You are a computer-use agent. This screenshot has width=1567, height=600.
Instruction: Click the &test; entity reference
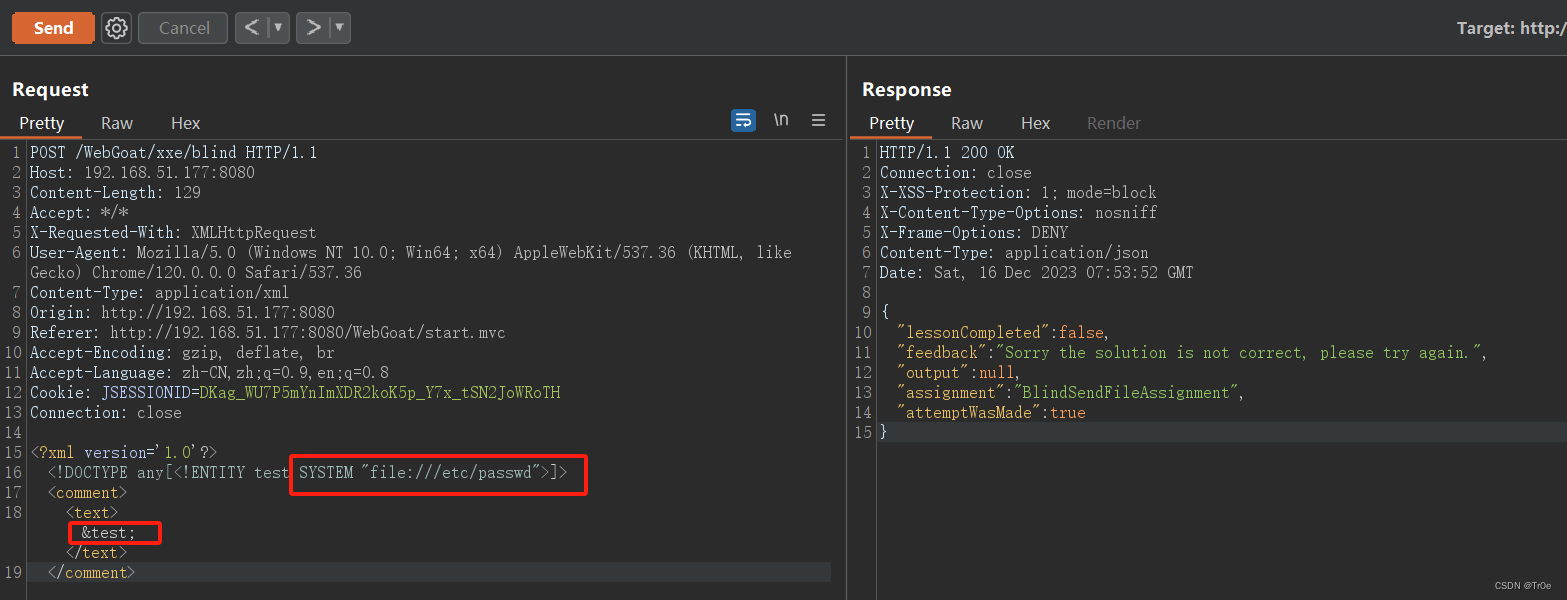point(109,533)
